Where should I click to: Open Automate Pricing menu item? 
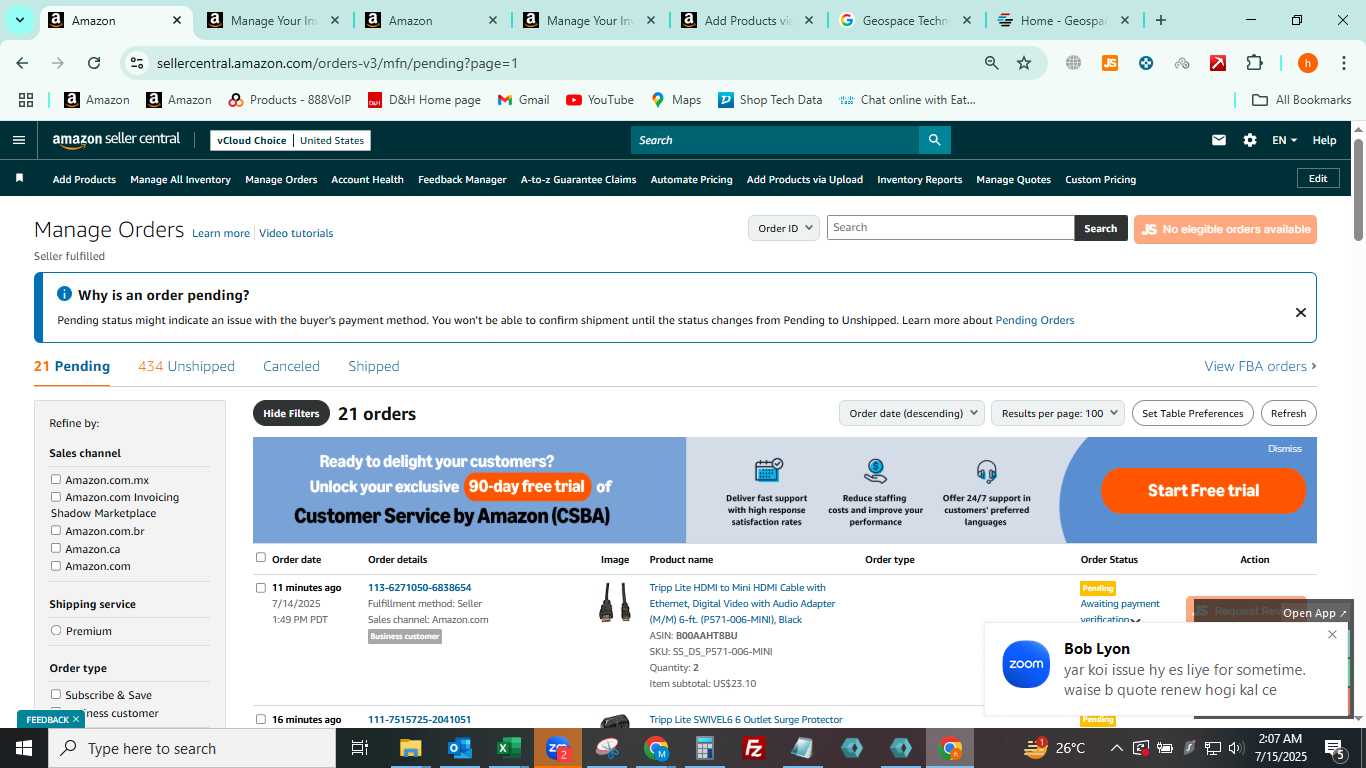(691, 179)
